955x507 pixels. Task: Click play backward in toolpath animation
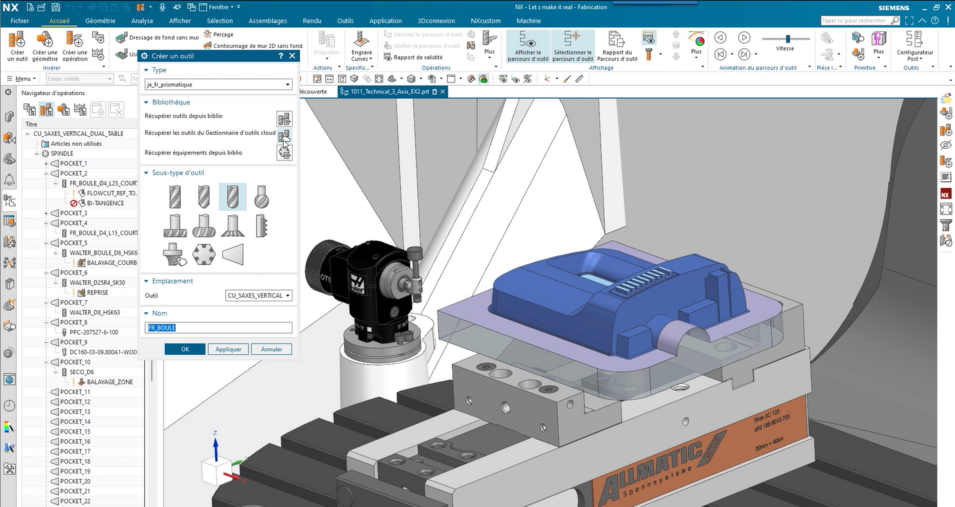point(720,38)
